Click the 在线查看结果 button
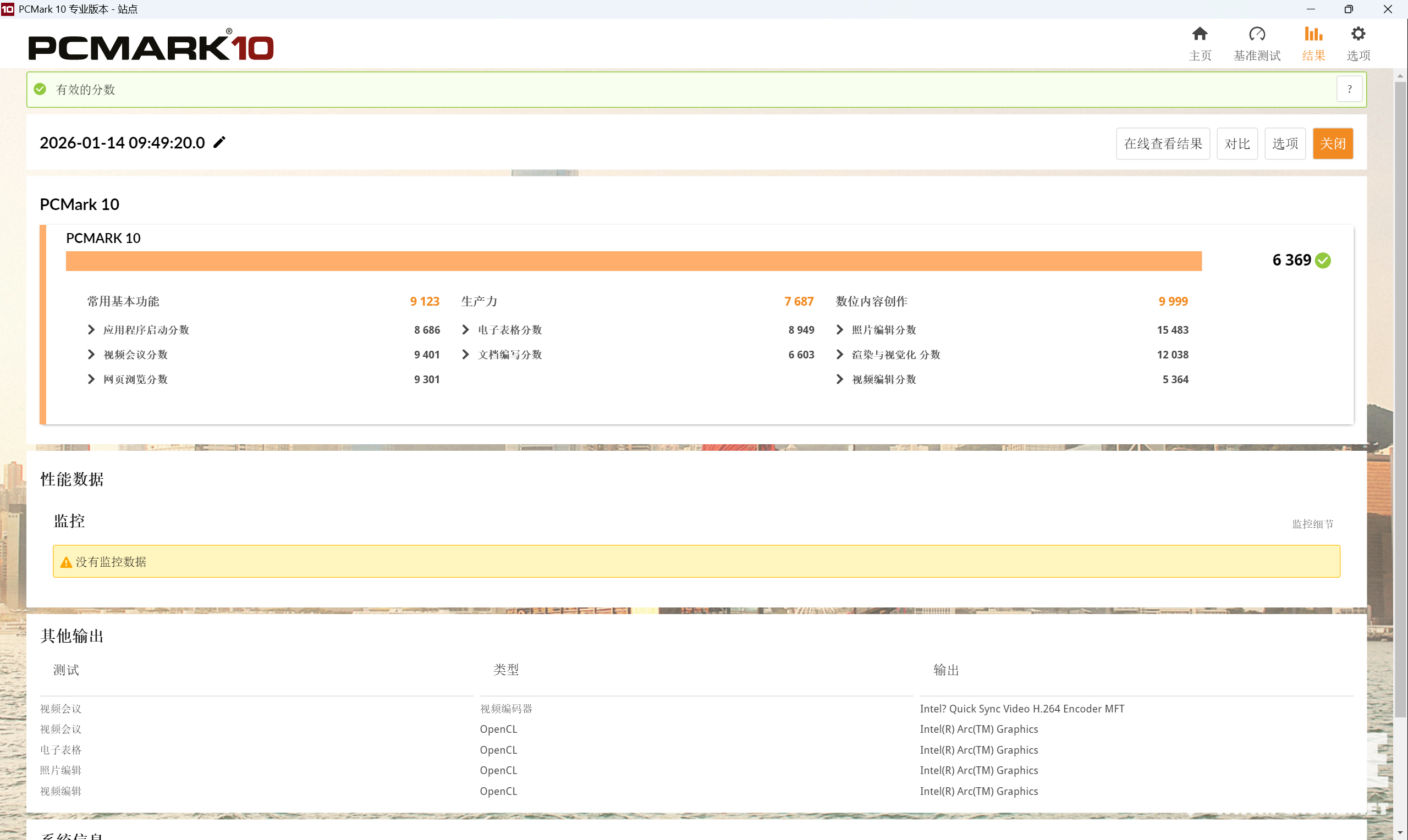Viewport: 1408px width, 840px height. [x=1162, y=144]
